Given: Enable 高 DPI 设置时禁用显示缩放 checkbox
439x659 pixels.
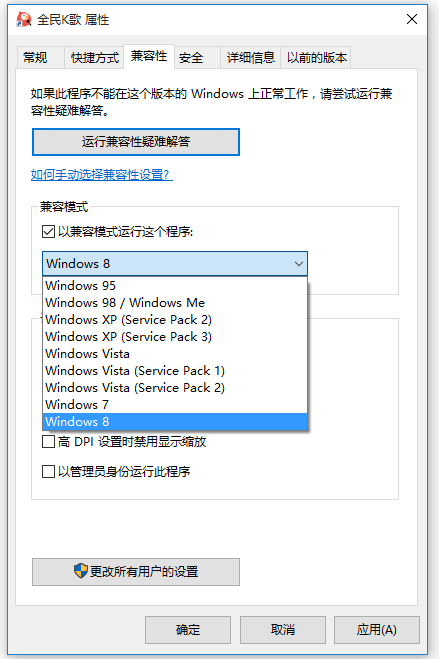Looking at the screenshot, I should pos(48,442).
